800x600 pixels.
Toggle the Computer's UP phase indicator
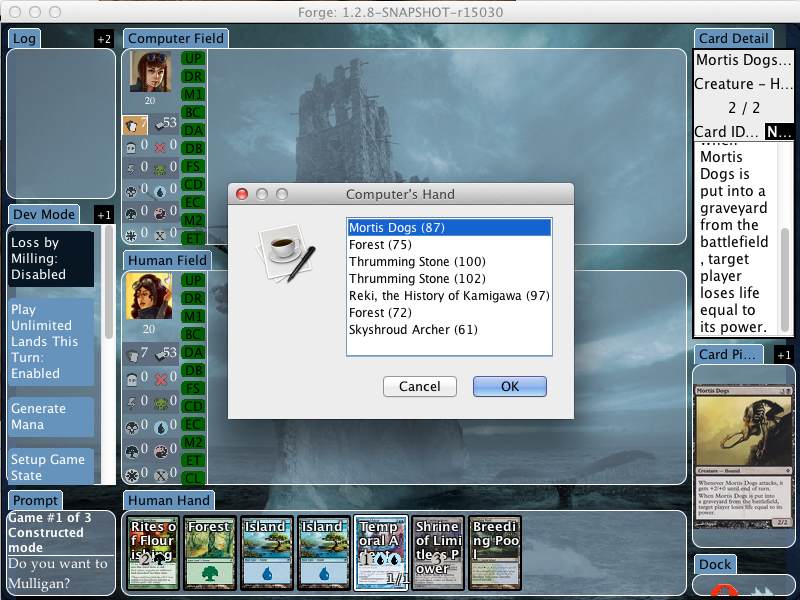[193, 59]
